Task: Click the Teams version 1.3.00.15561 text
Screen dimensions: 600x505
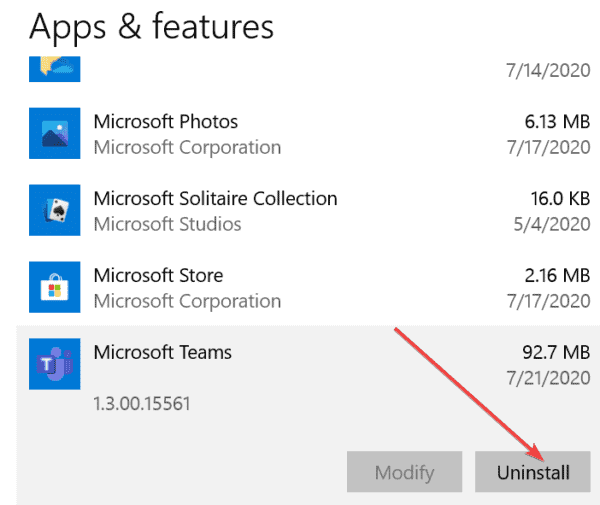Action: click(142, 404)
